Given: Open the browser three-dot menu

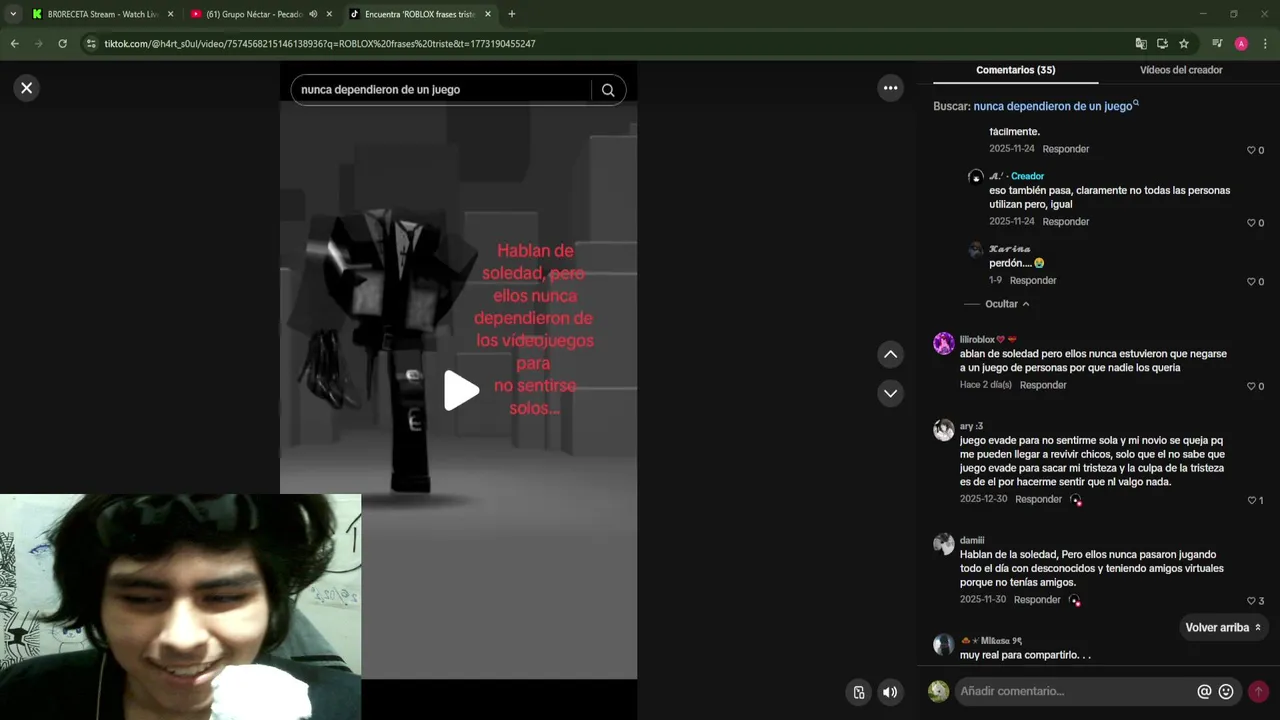Looking at the screenshot, I should click(x=1266, y=44).
